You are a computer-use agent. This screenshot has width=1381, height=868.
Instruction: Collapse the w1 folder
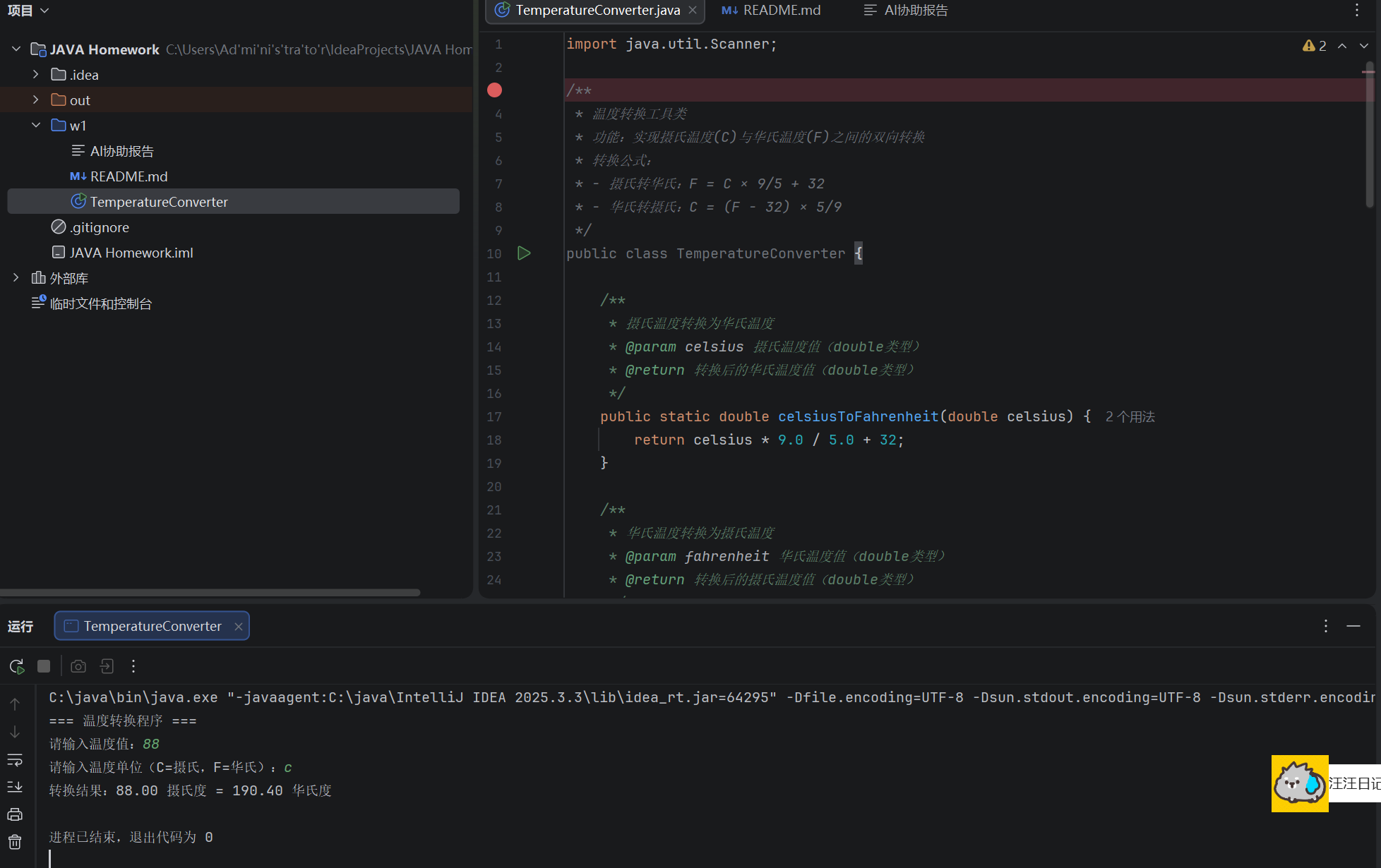click(x=36, y=125)
